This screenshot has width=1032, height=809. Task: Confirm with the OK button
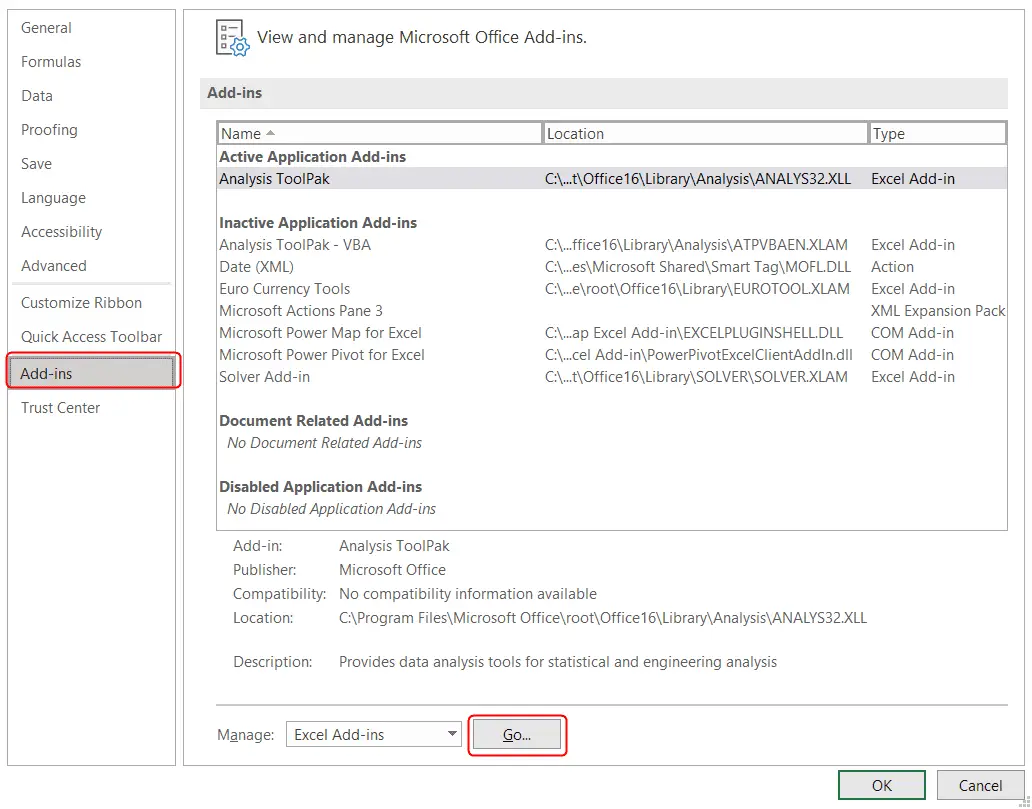click(881, 785)
